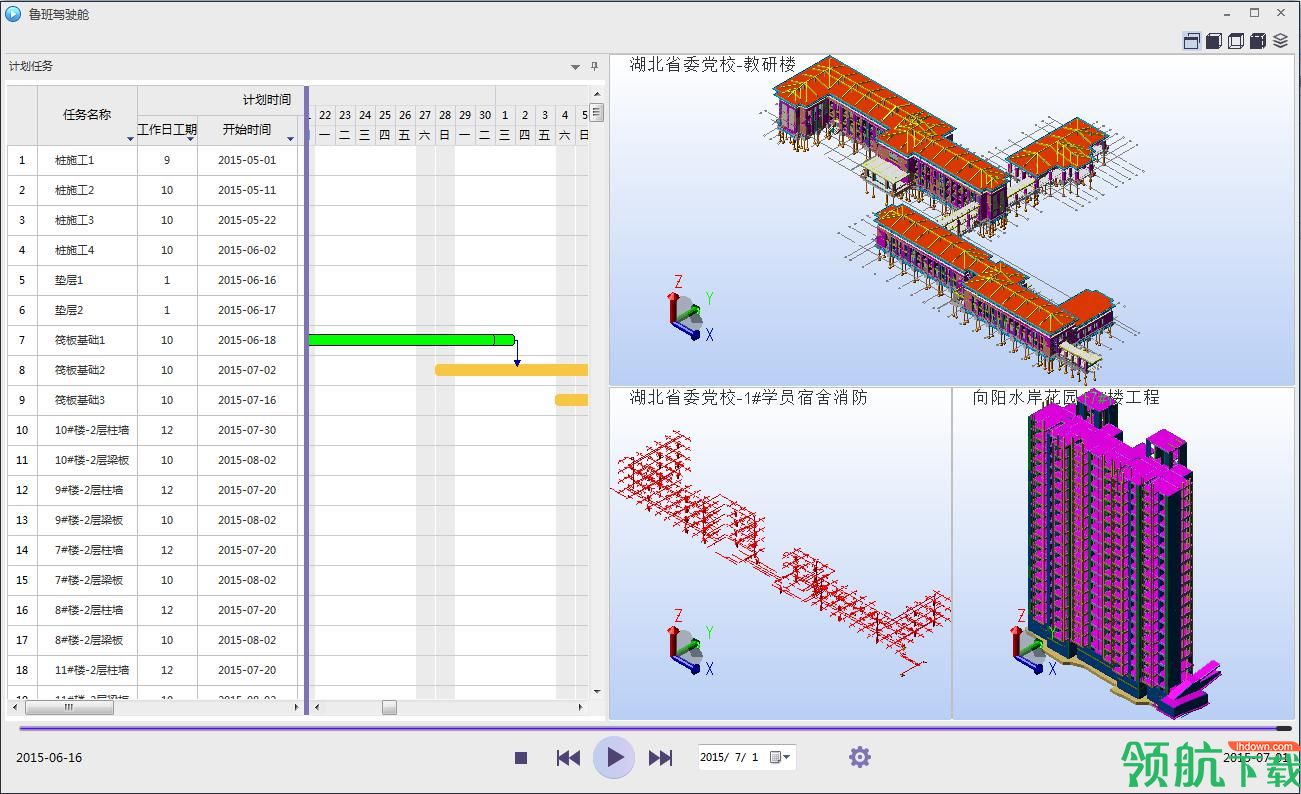The width and height of the screenshot is (1301, 794).
Task: Click the green 筏板基础1 Gantt bar
Action: (x=411, y=340)
